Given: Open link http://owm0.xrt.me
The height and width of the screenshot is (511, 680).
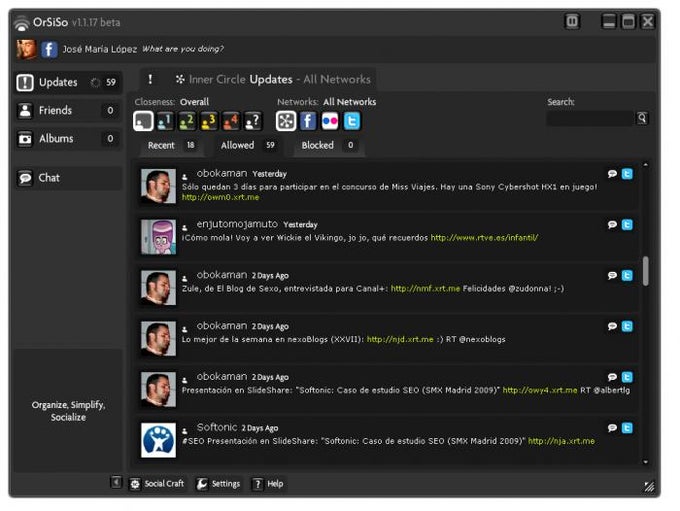Looking at the screenshot, I should (220, 197).
